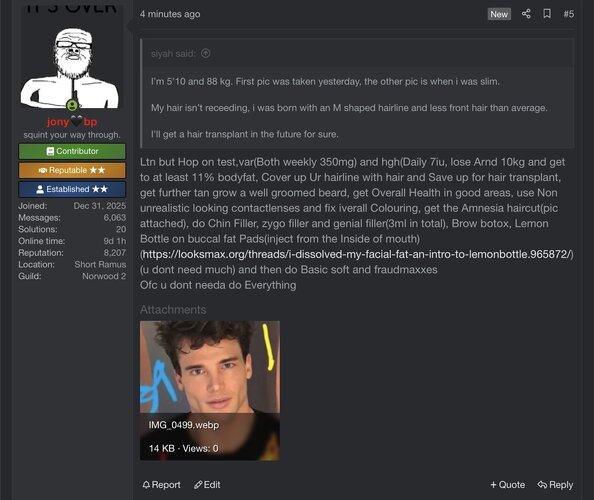594x500 pixels.
Task: Jump to siyah's quoted post via the arrow icon
Action: click(206, 53)
